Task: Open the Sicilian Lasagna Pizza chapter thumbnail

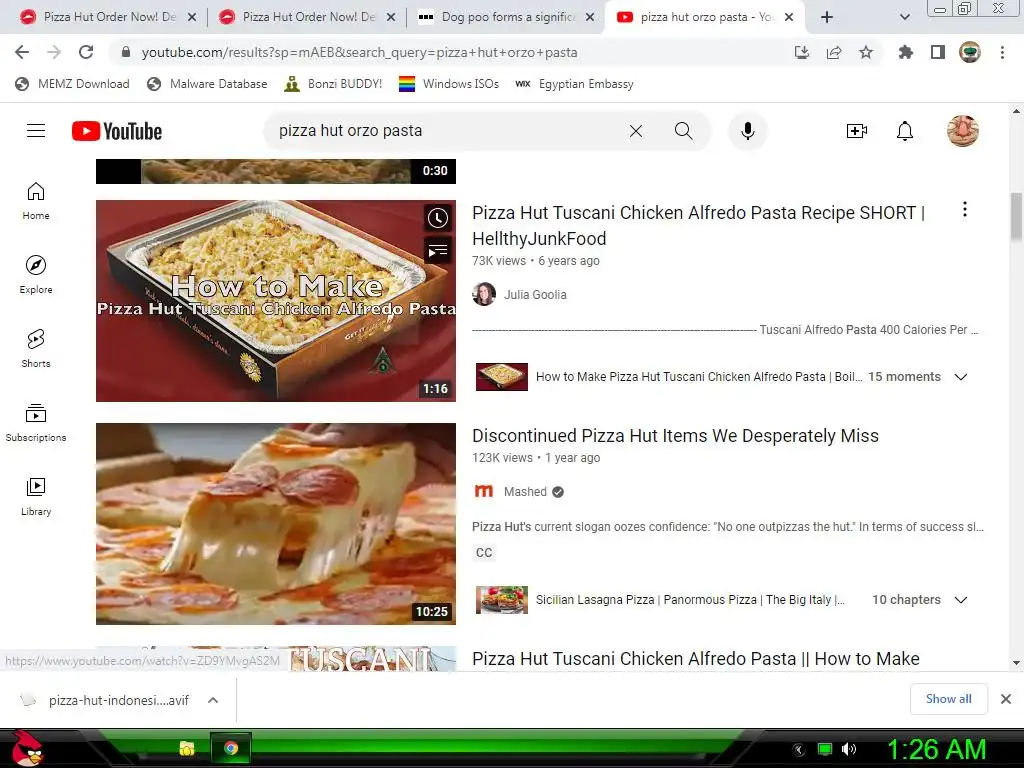Action: pos(502,600)
